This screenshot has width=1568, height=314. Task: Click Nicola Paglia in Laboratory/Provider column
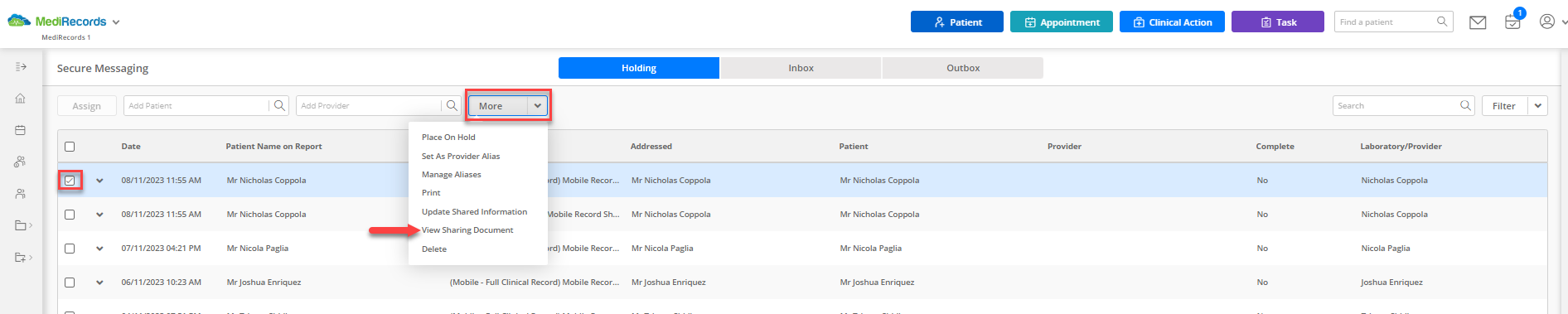1386,249
